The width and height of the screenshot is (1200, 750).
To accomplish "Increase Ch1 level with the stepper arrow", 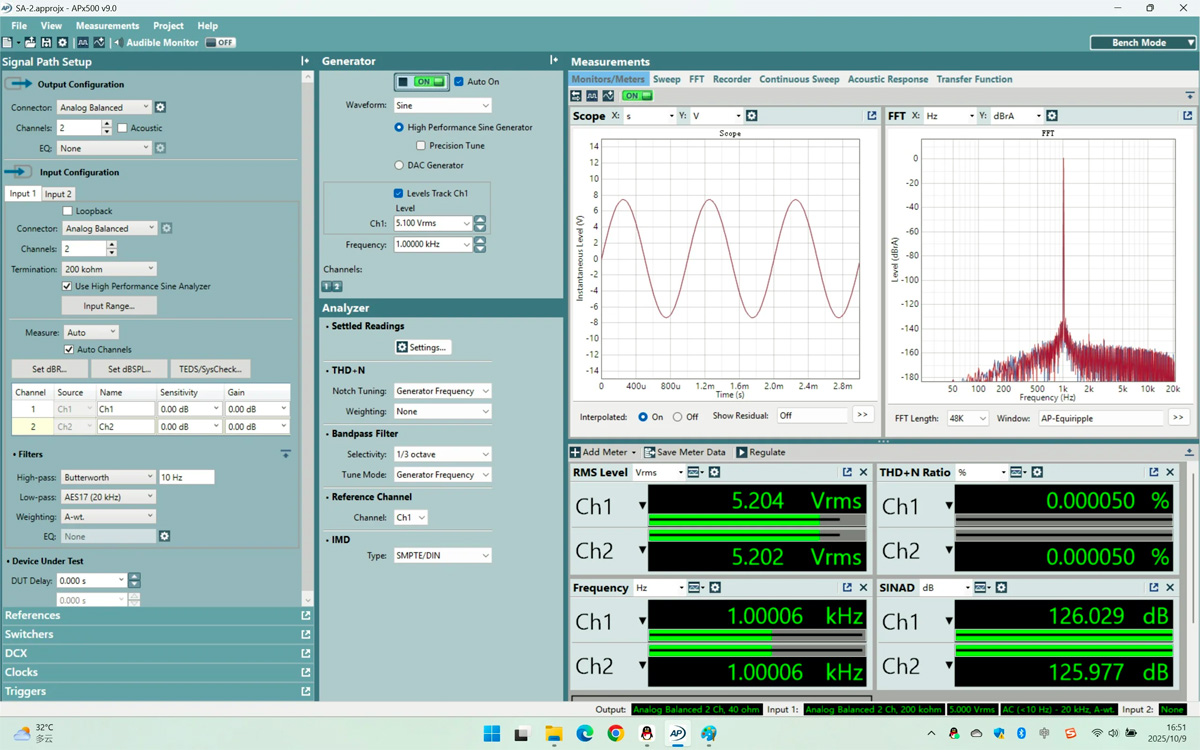I will click(x=479, y=218).
